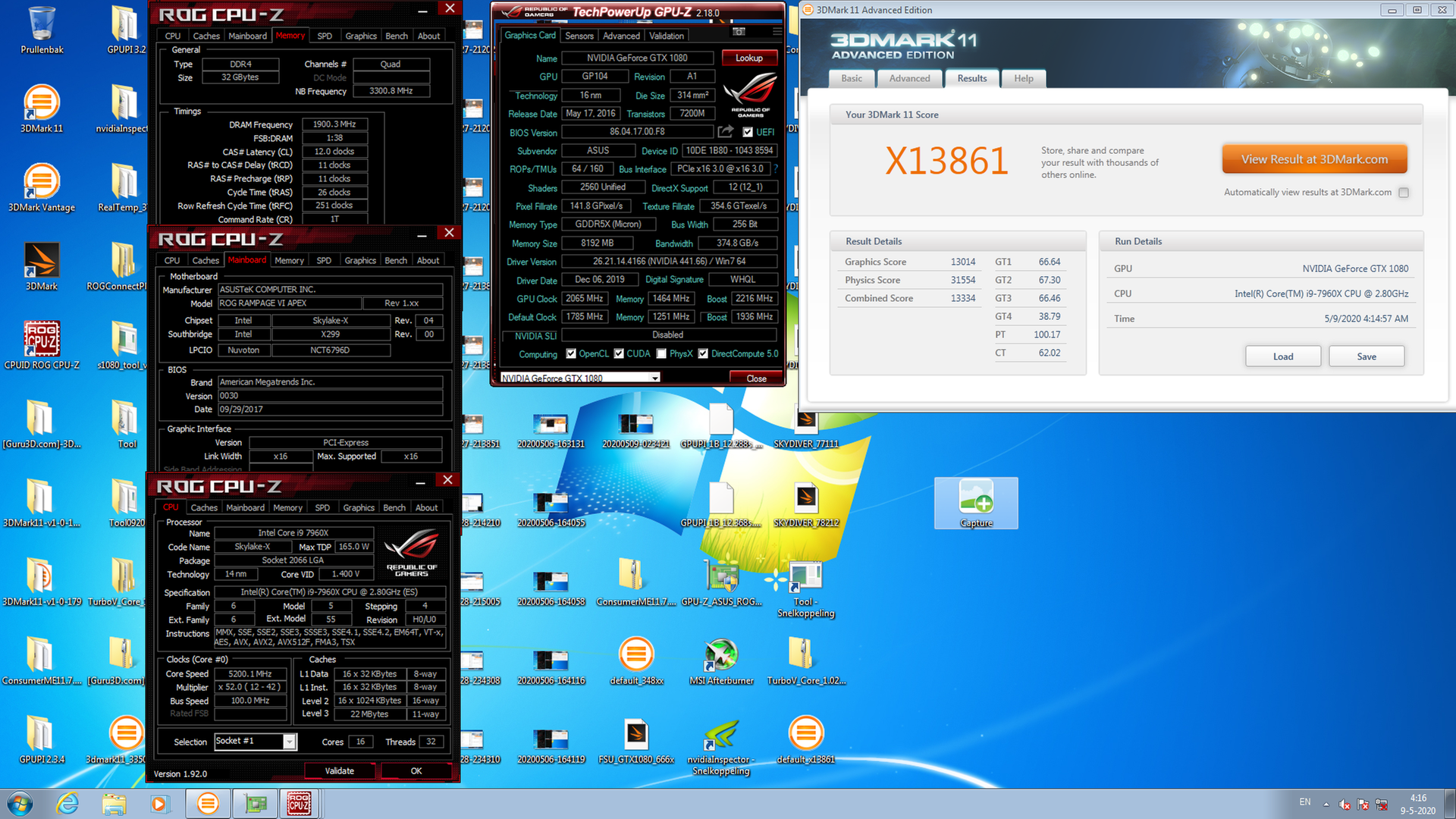Take a GPU-Z screenshot with the camera icon

739,32
